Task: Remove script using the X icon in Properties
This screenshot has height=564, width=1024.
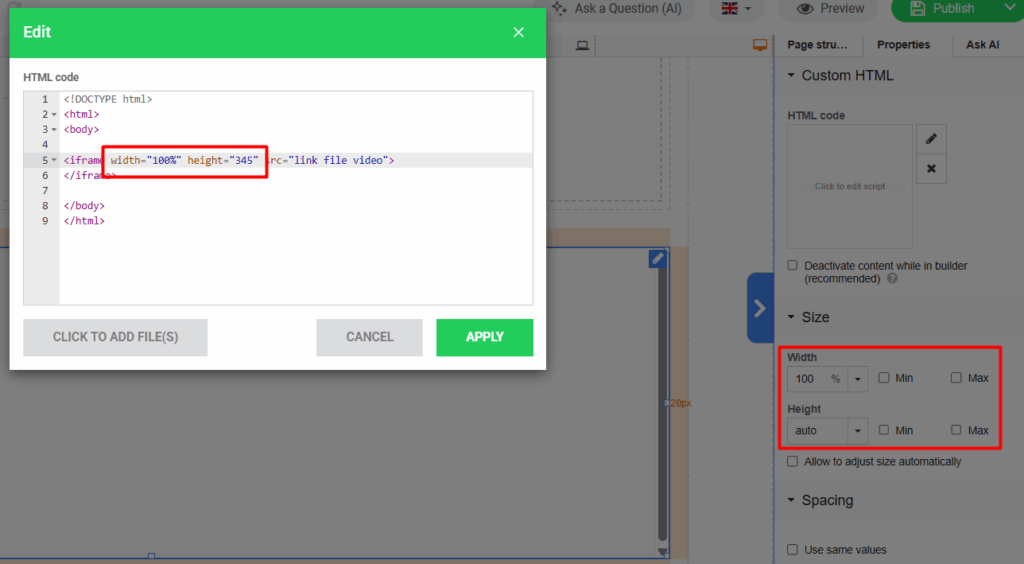Action: pyautogui.click(x=931, y=168)
